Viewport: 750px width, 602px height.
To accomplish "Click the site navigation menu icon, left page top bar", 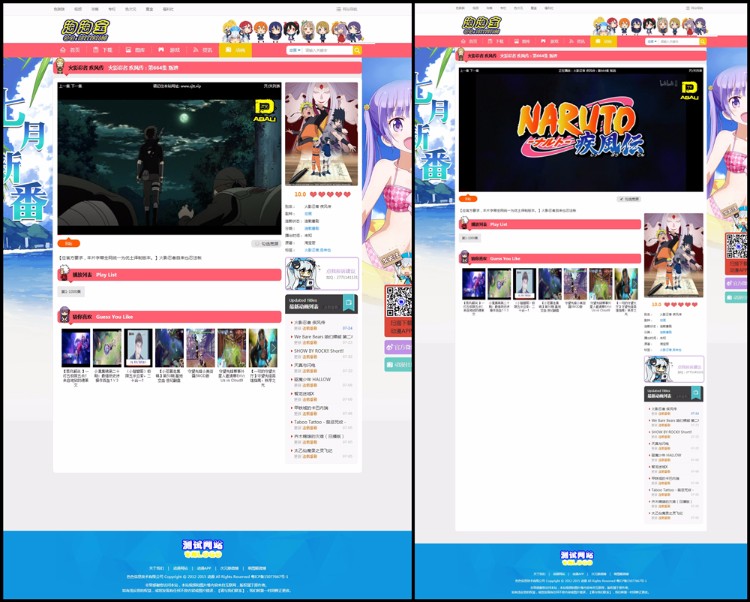I will click(339, 9).
